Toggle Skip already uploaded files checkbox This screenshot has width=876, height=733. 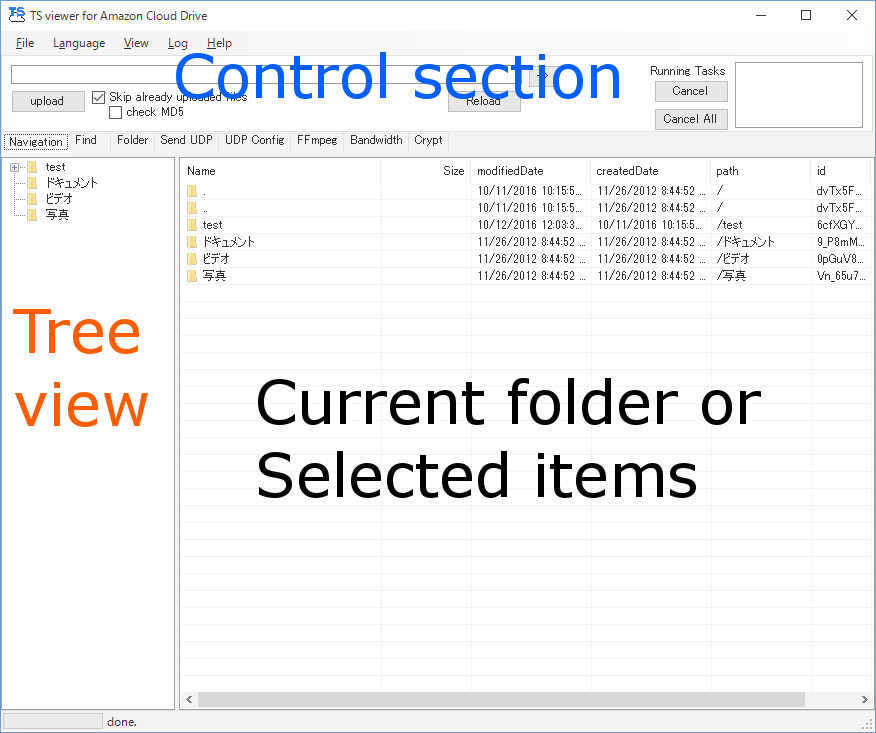tap(99, 97)
